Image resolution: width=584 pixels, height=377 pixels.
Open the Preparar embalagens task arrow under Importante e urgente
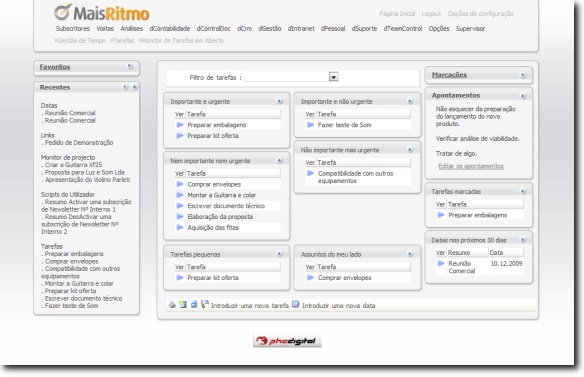pyautogui.click(x=180, y=125)
